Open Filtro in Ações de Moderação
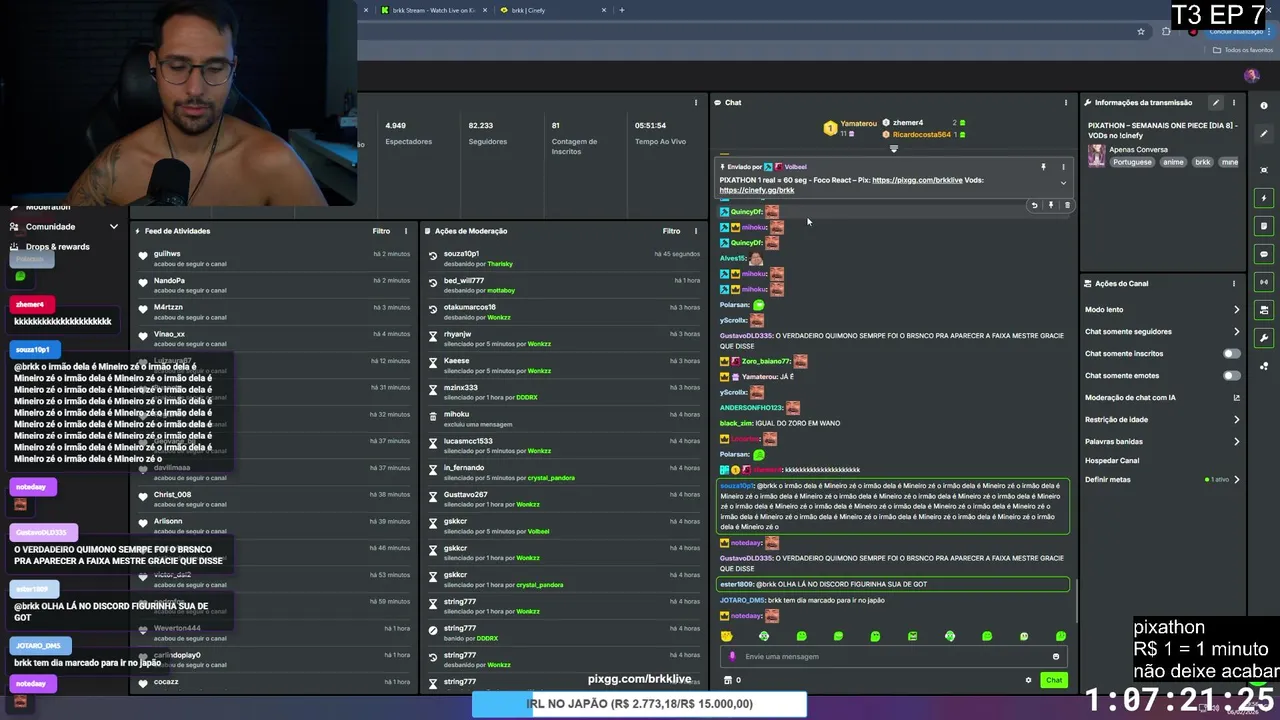Viewport: 1280px width, 720px height. tap(671, 231)
